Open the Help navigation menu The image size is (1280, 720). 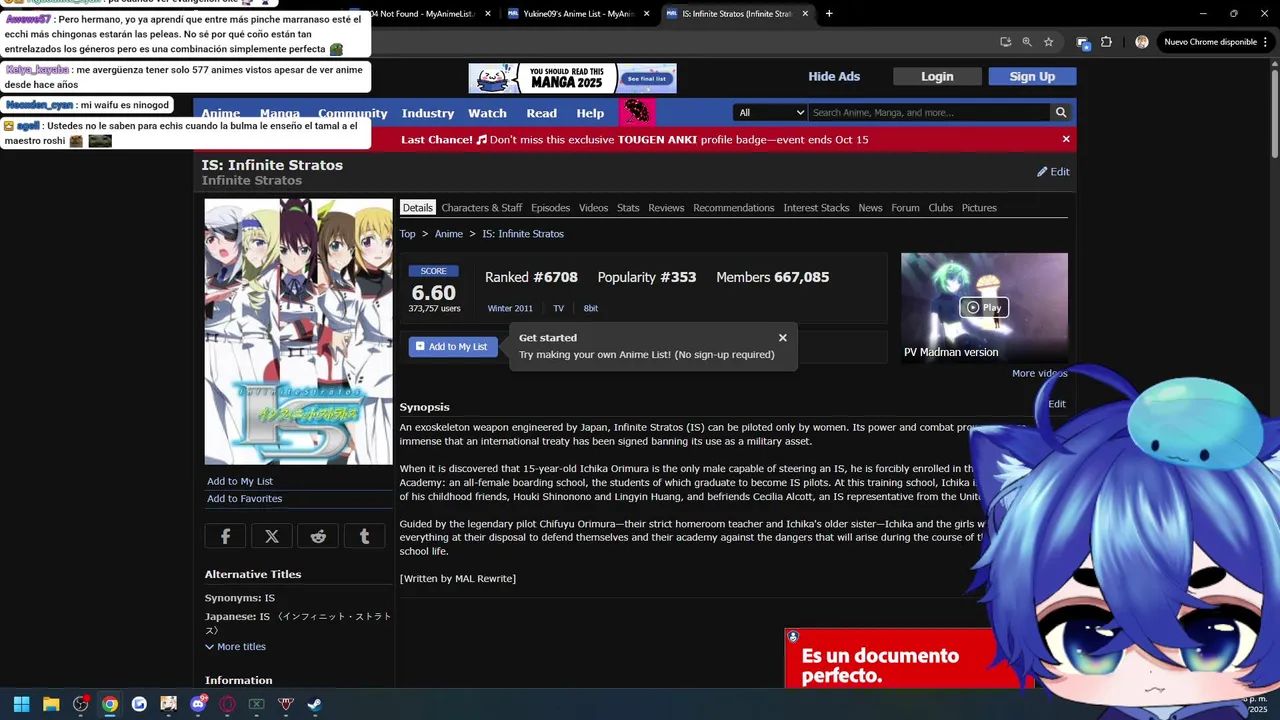pos(590,113)
